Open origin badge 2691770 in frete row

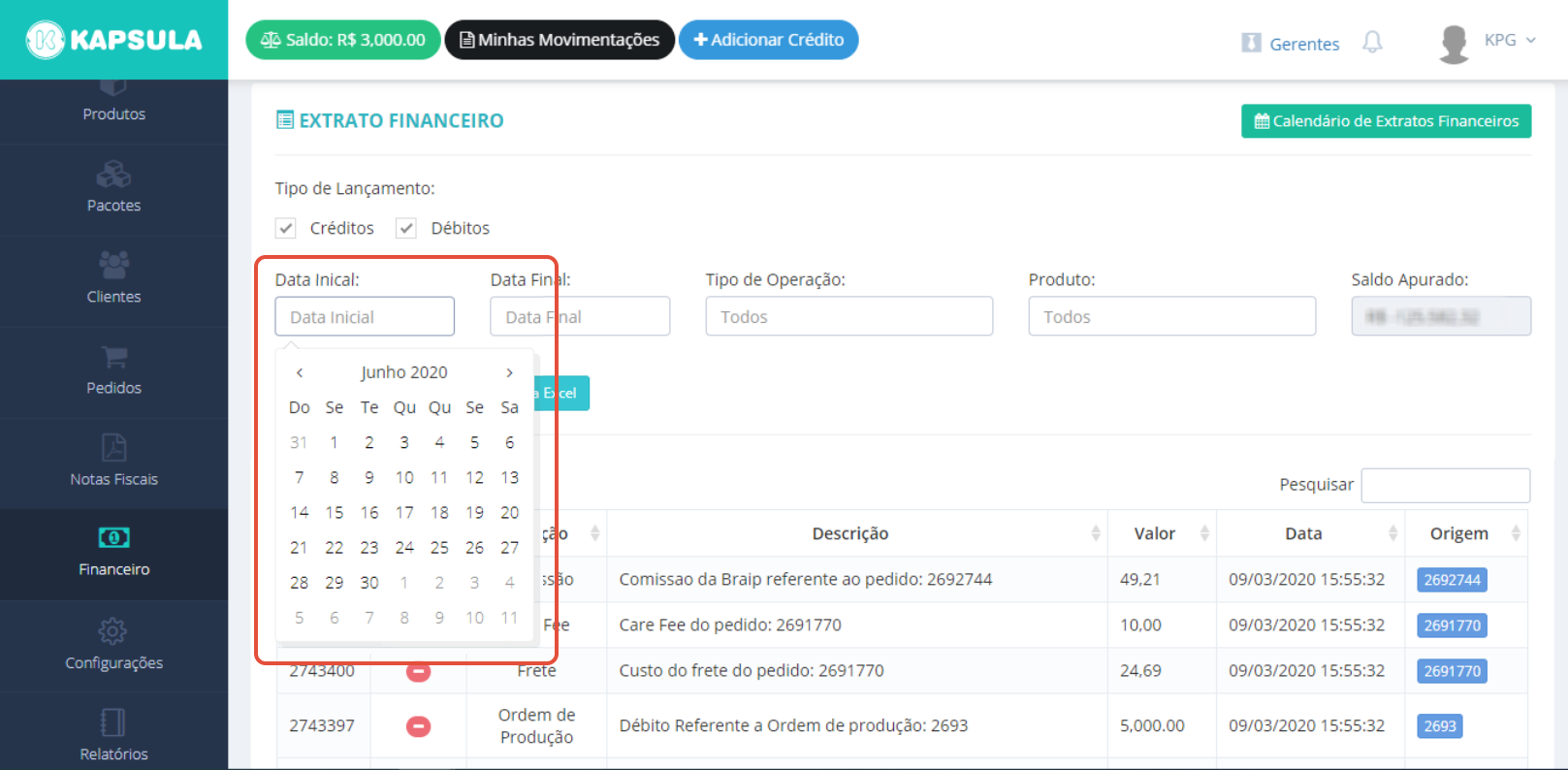pyautogui.click(x=1452, y=671)
